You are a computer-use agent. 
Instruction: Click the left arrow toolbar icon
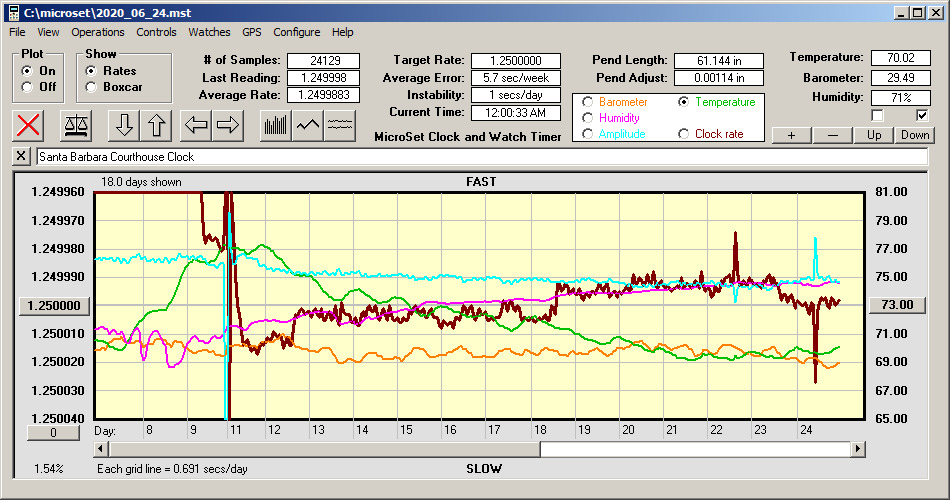click(x=197, y=125)
